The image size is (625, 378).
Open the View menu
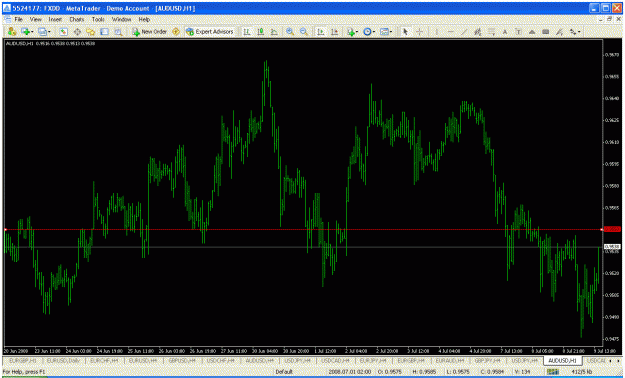[x=35, y=19]
